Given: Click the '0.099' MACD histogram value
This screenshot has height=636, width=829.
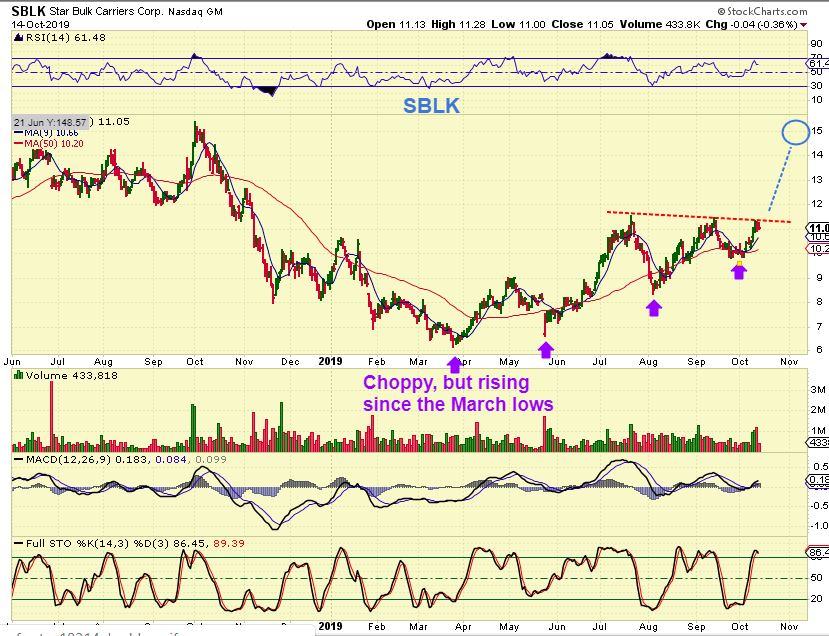Looking at the screenshot, I should 211,459.
